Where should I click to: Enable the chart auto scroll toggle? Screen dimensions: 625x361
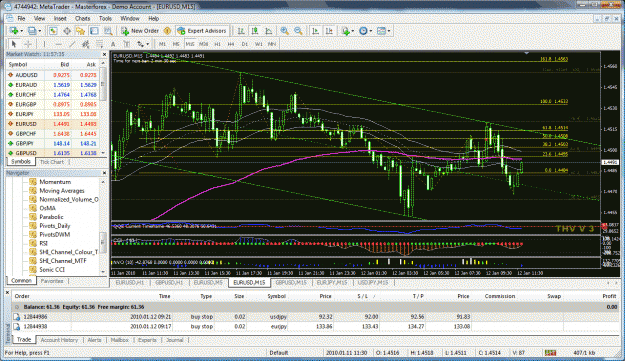tap(315, 31)
